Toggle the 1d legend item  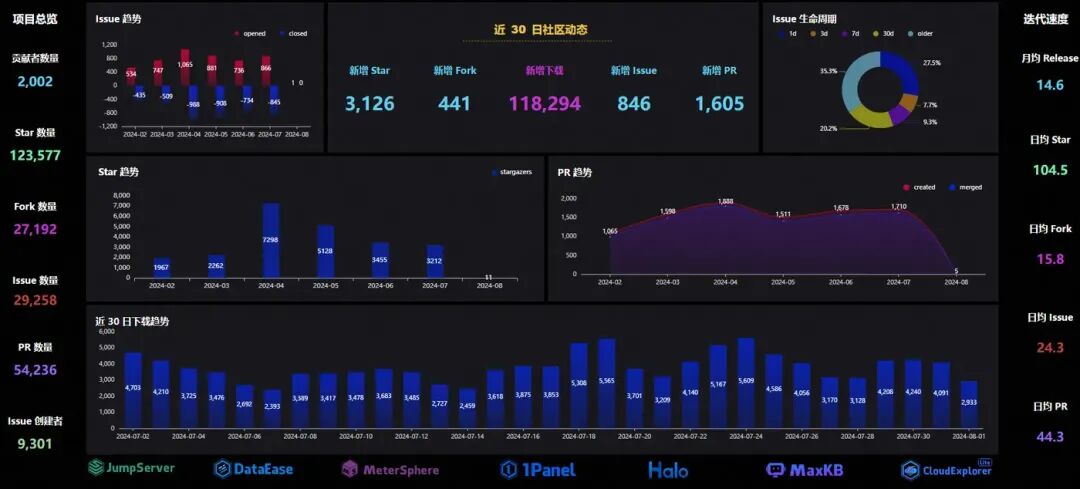788,34
